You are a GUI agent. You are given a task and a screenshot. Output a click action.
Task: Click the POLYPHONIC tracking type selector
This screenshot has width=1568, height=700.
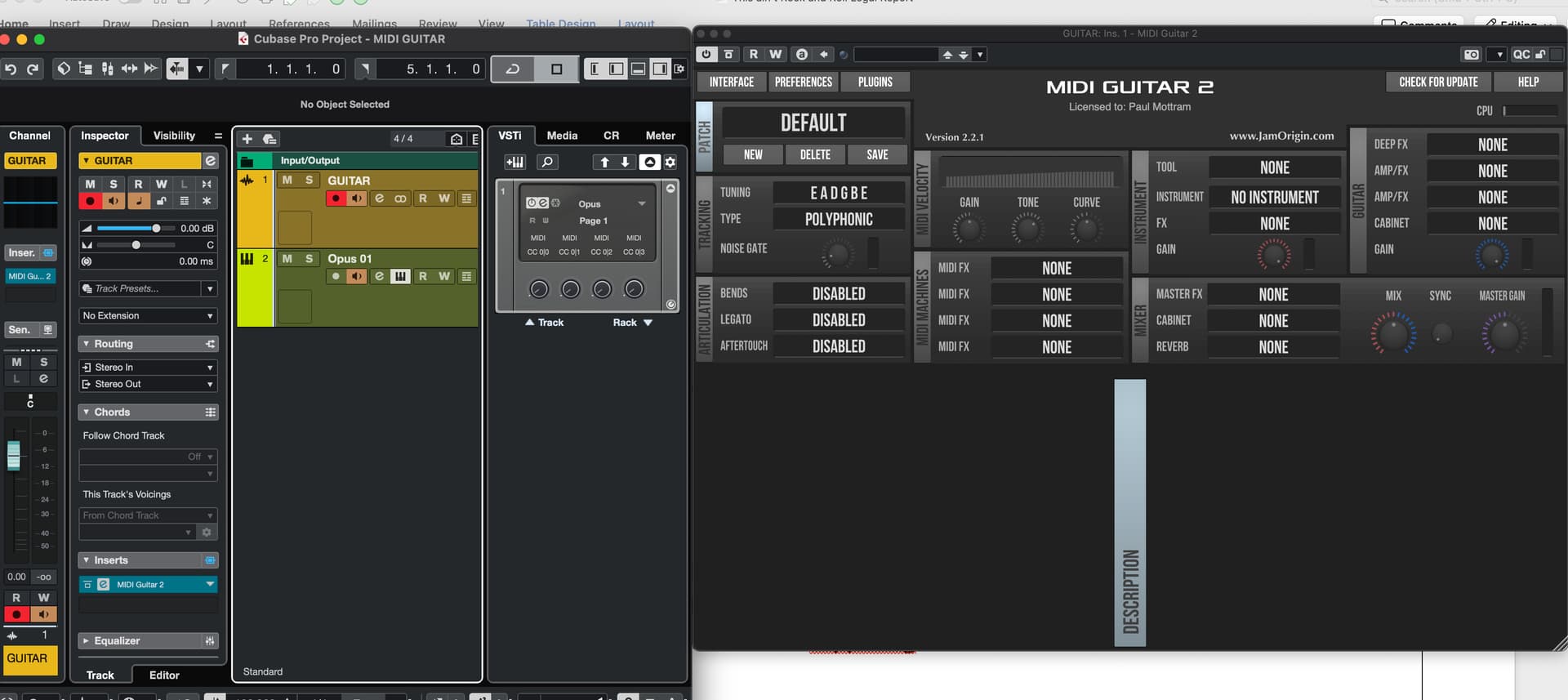(839, 219)
